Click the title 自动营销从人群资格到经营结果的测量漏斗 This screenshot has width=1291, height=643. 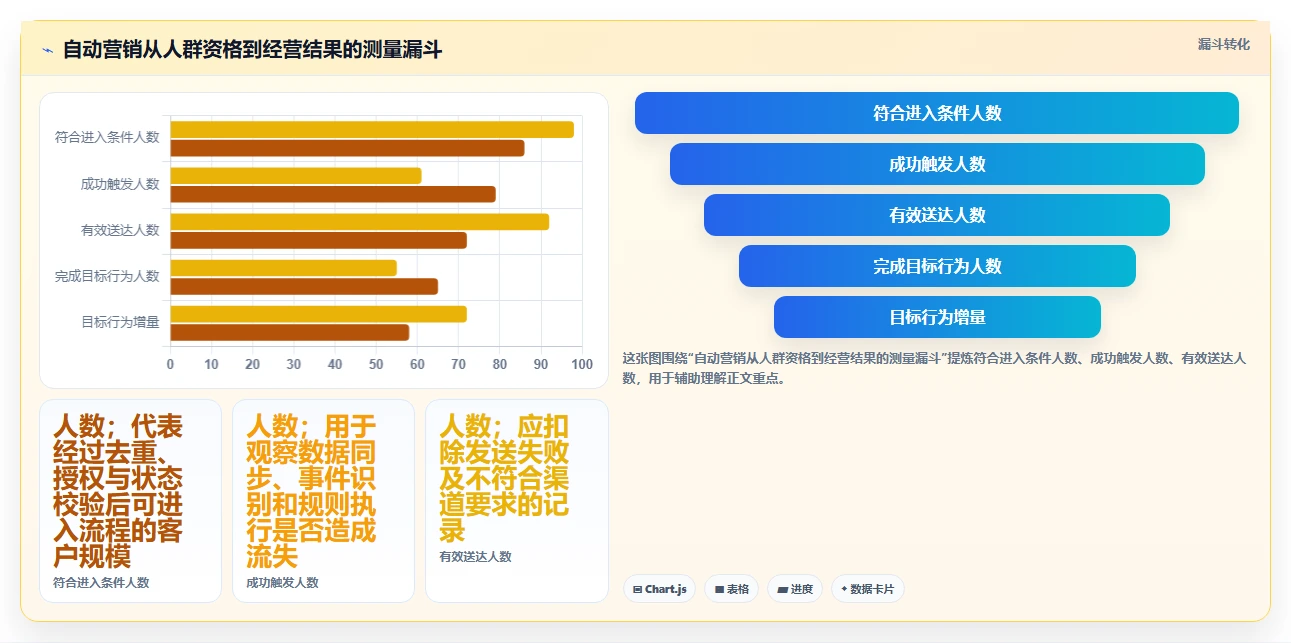click(x=252, y=50)
